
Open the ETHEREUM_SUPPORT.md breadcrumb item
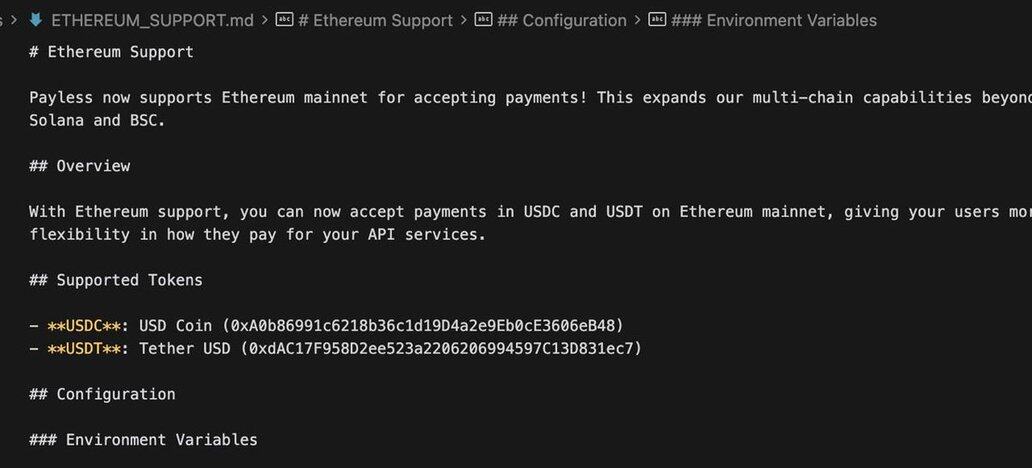(x=152, y=20)
